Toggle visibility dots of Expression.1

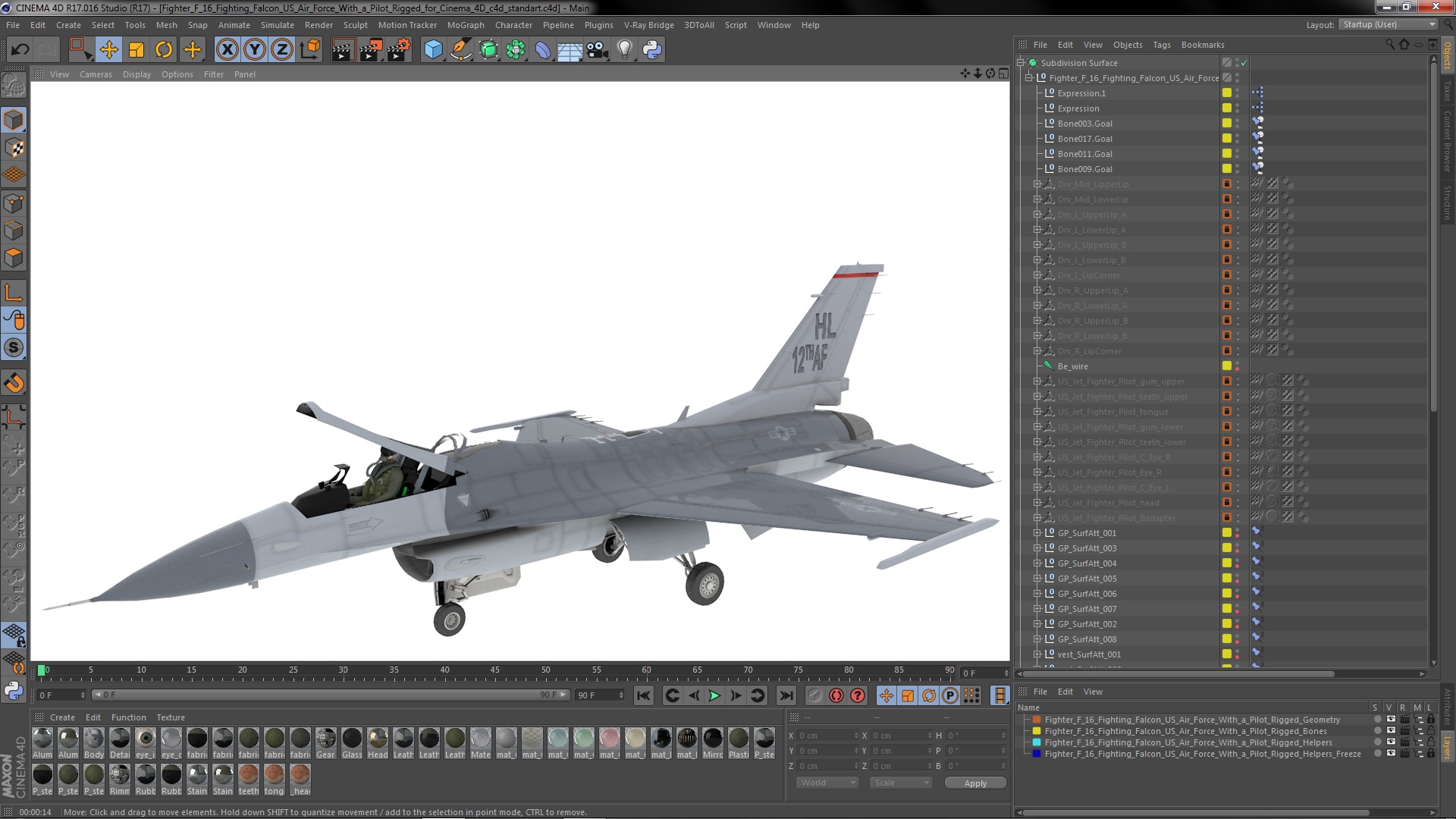pyautogui.click(x=1238, y=93)
